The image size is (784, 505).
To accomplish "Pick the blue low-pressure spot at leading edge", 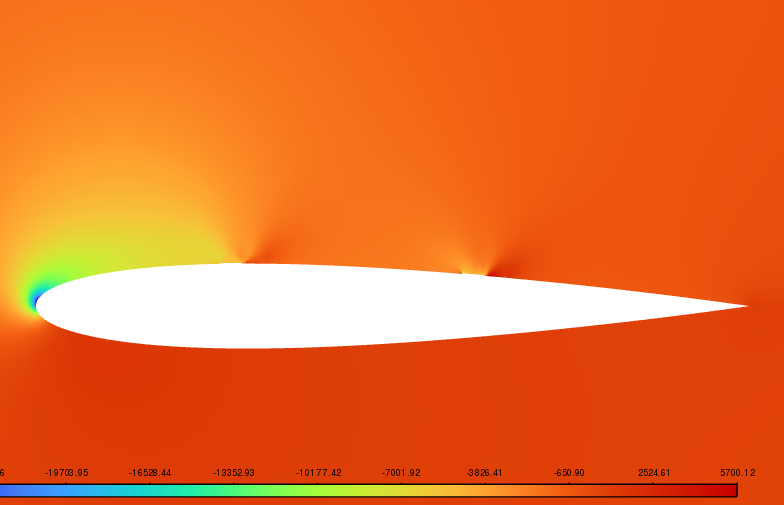I will coord(38,299).
